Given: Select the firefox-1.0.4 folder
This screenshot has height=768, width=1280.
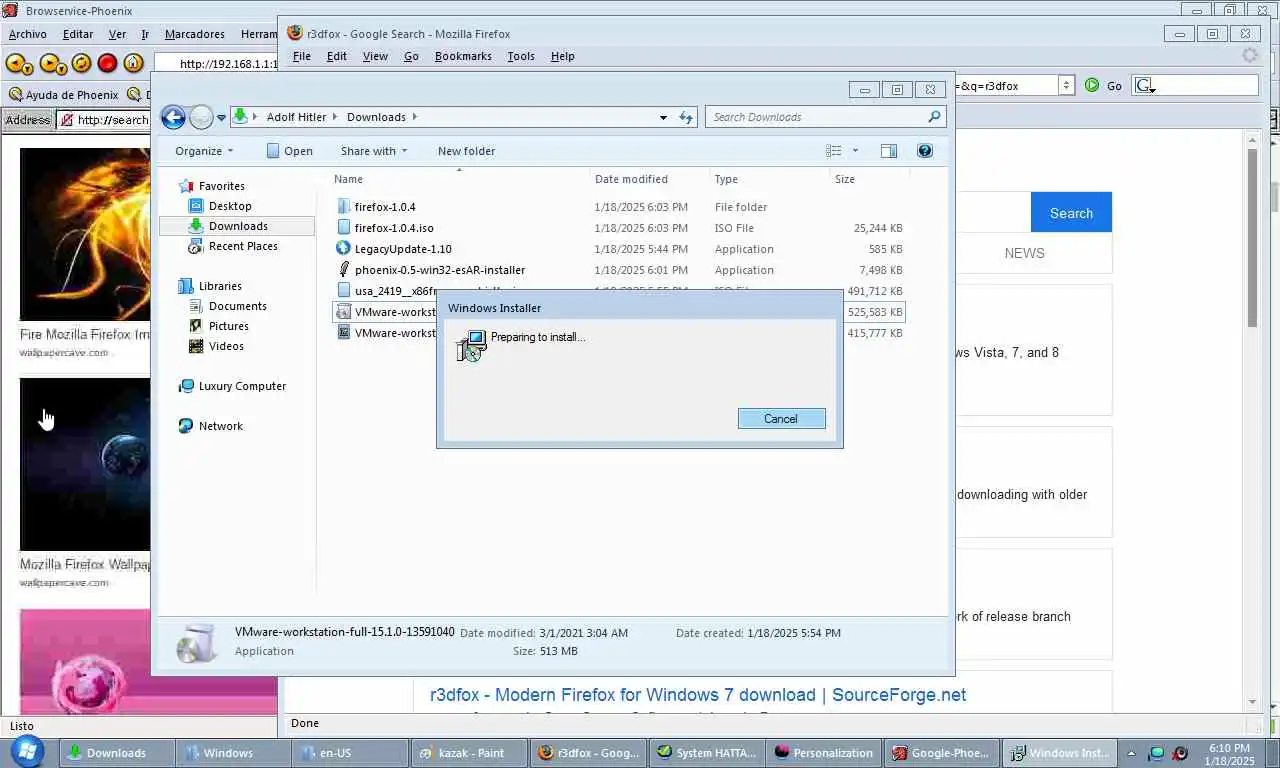Looking at the screenshot, I should pos(385,207).
